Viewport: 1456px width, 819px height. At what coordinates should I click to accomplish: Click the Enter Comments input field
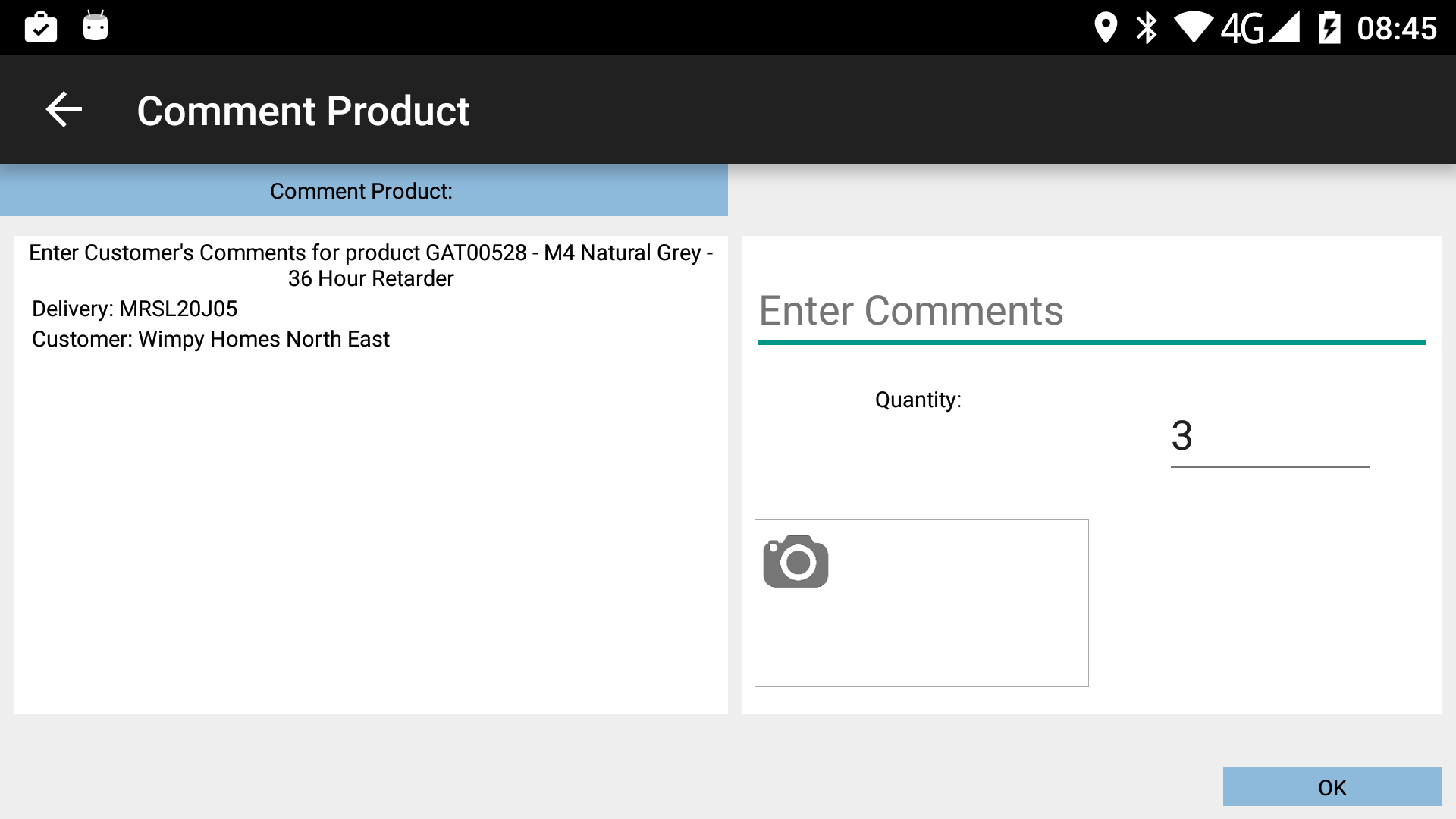coord(1091,312)
